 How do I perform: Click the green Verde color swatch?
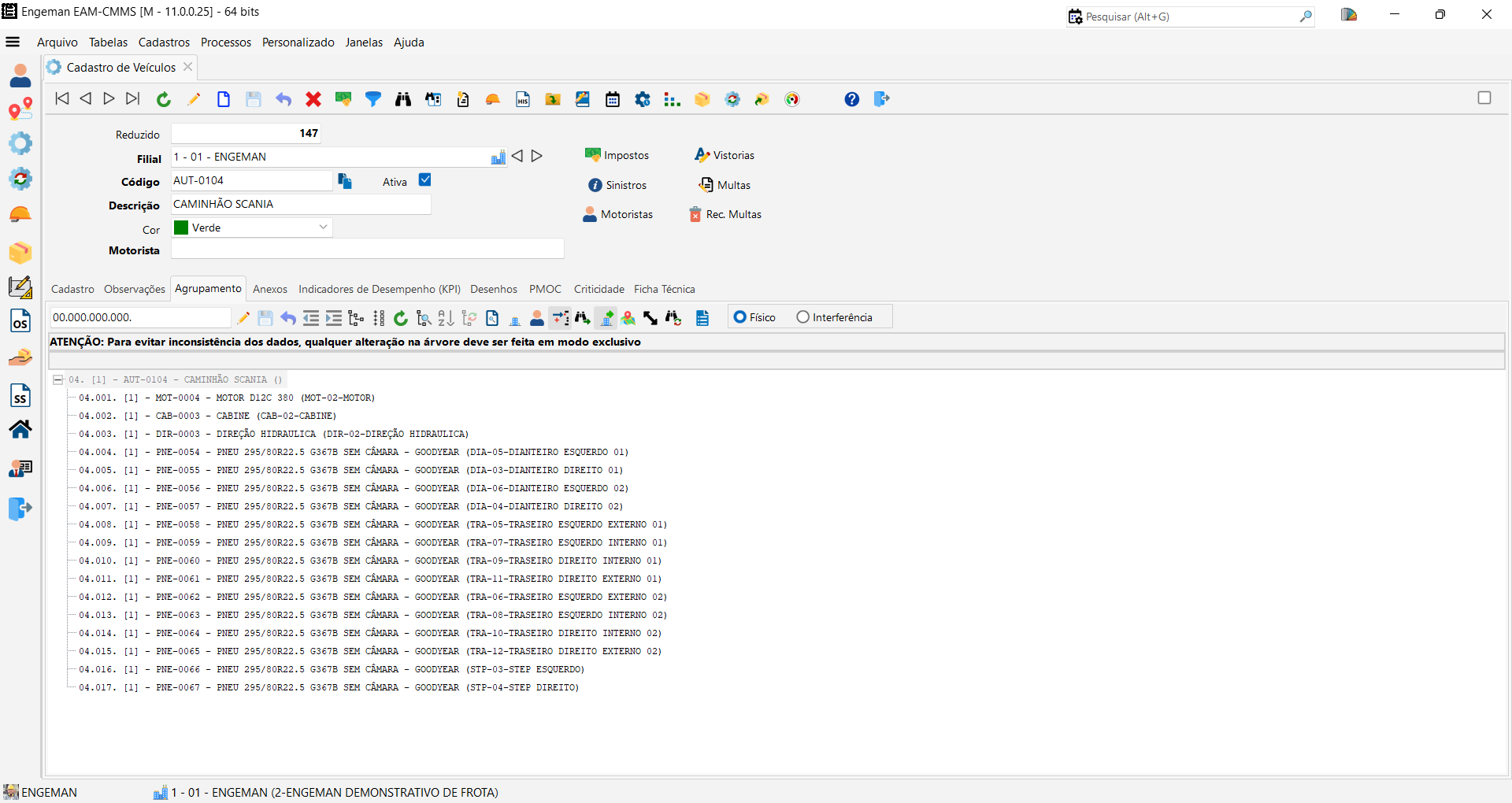[181, 228]
